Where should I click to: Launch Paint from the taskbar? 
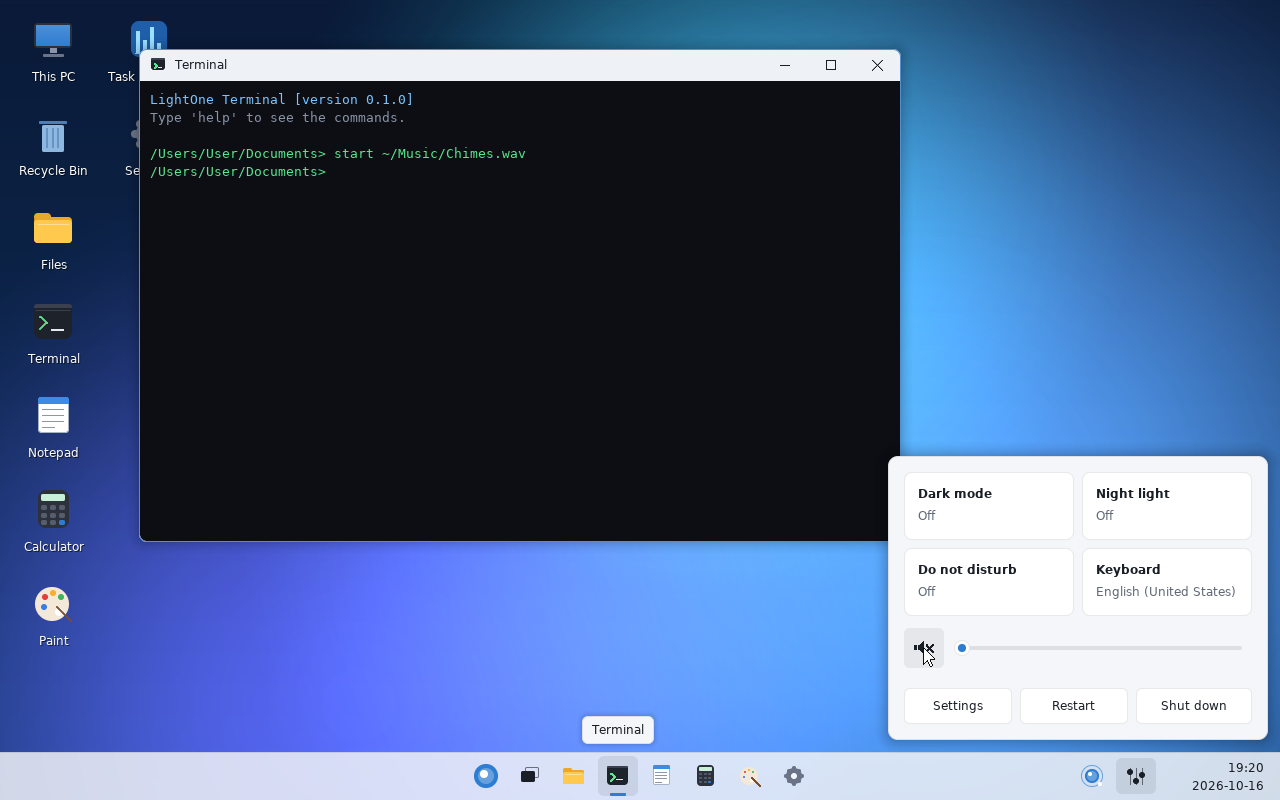click(x=750, y=776)
